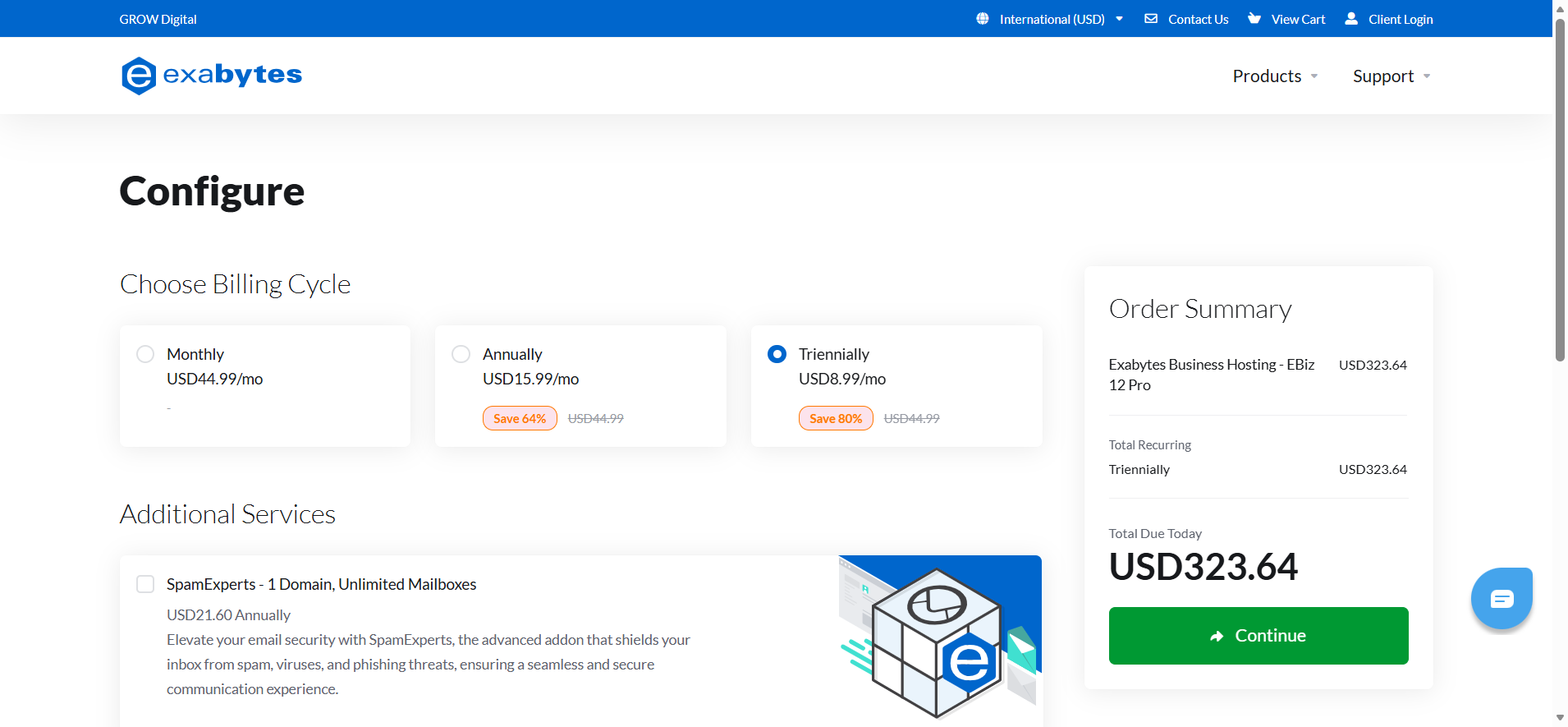
Task: Click USD21.60 Annually addon price
Action: [228, 615]
